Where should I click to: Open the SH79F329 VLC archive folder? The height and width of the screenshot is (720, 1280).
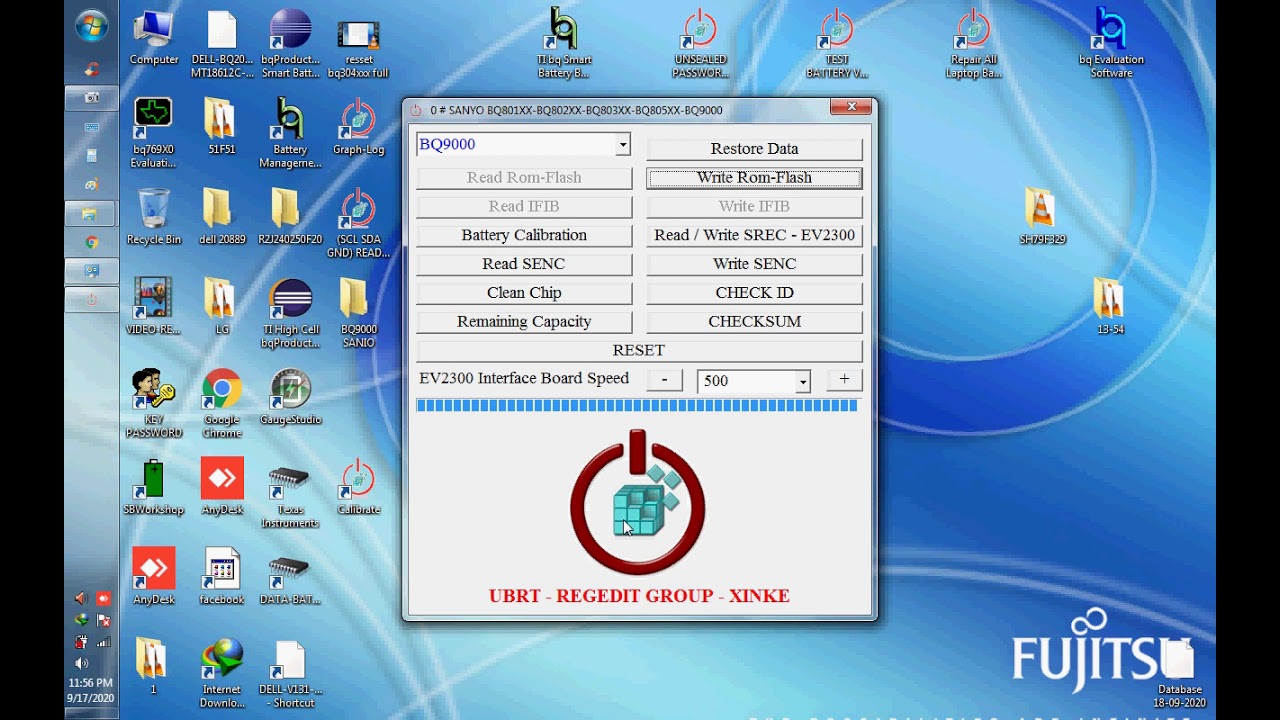pyautogui.click(x=1042, y=216)
